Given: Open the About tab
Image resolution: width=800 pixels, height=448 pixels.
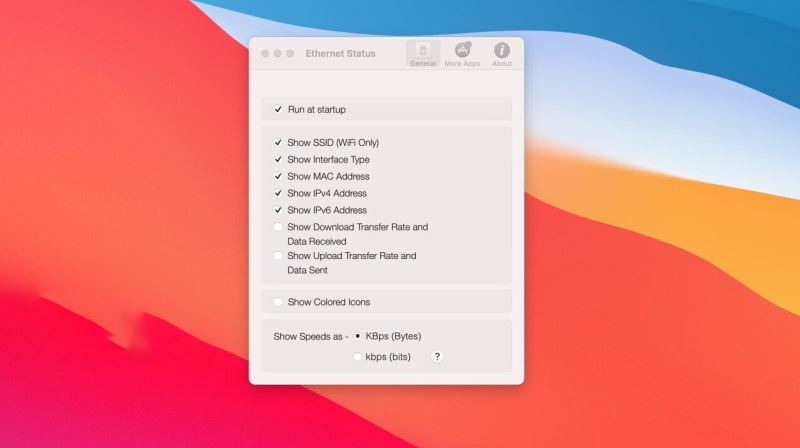Looking at the screenshot, I should point(502,54).
